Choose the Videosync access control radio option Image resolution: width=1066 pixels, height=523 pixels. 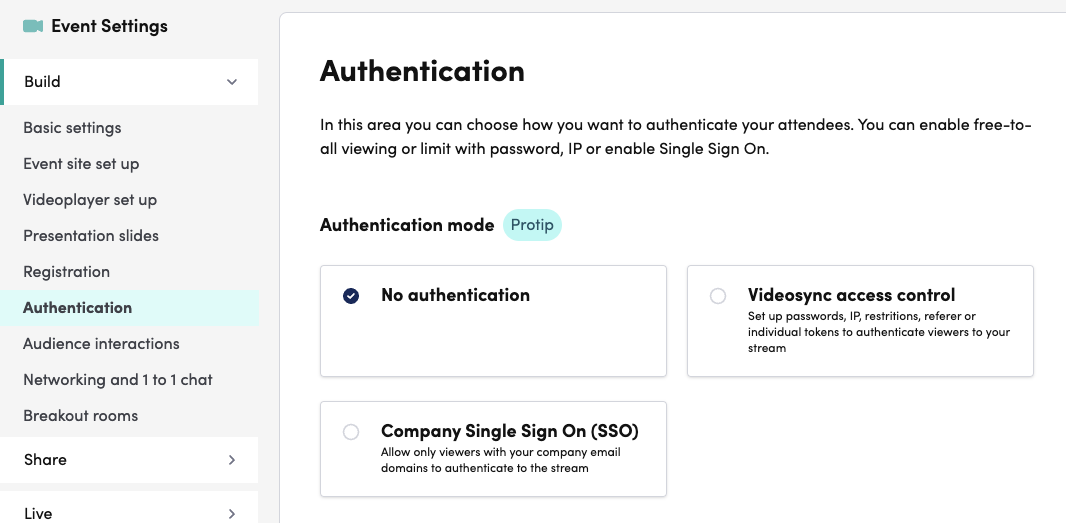click(x=718, y=296)
